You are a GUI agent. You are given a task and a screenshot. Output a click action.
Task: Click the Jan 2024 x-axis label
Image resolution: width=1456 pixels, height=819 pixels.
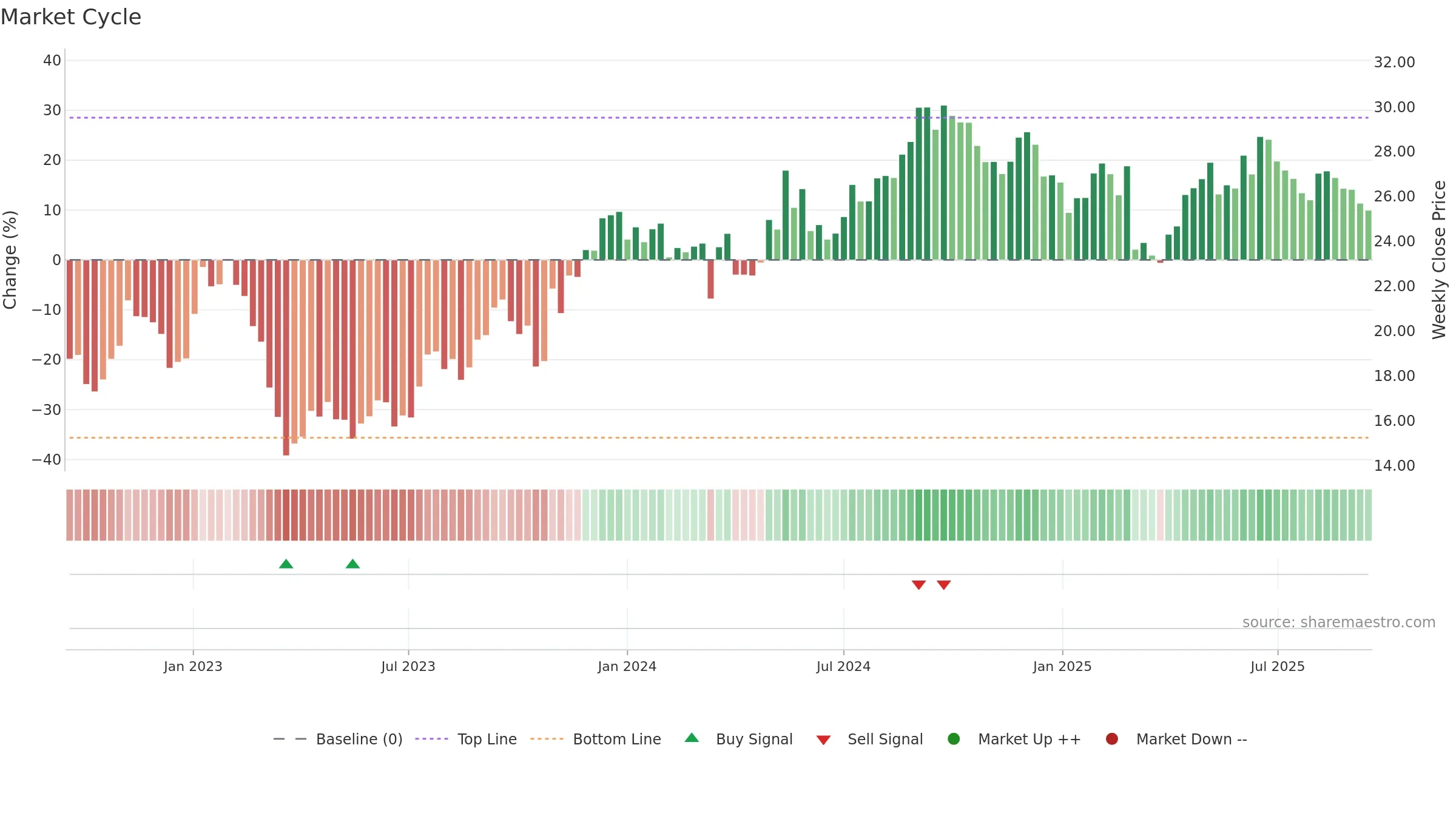(627, 666)
